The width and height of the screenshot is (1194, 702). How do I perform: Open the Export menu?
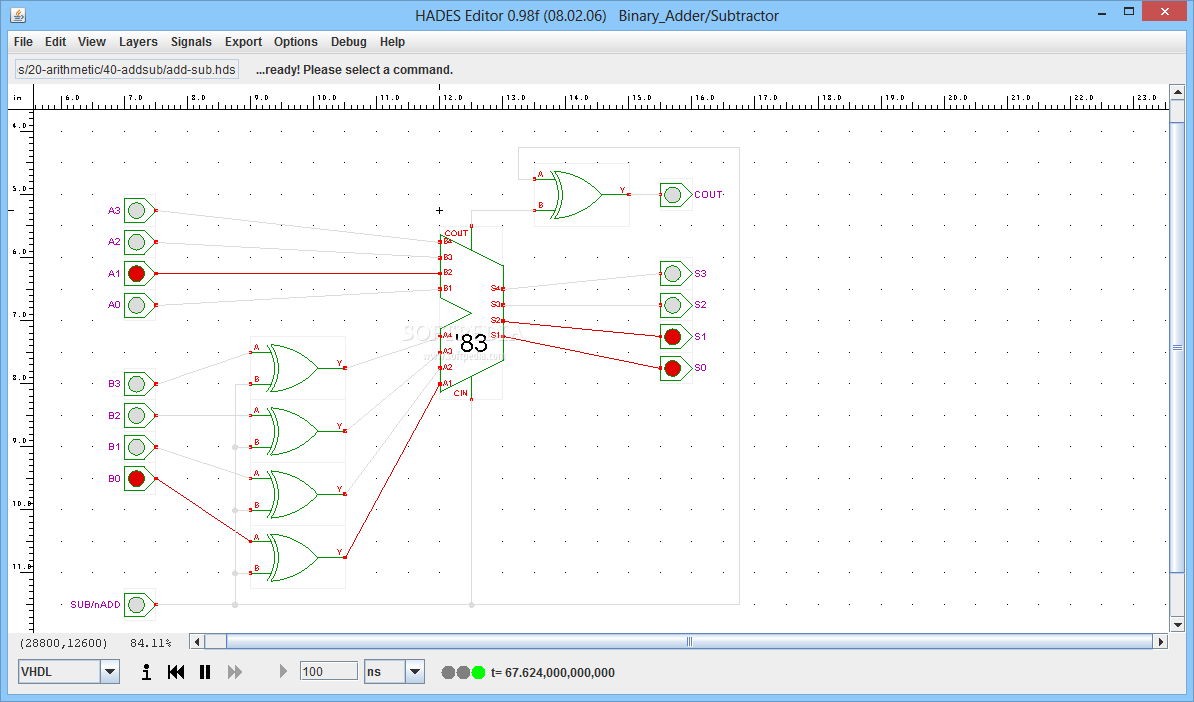pos(243,42)
